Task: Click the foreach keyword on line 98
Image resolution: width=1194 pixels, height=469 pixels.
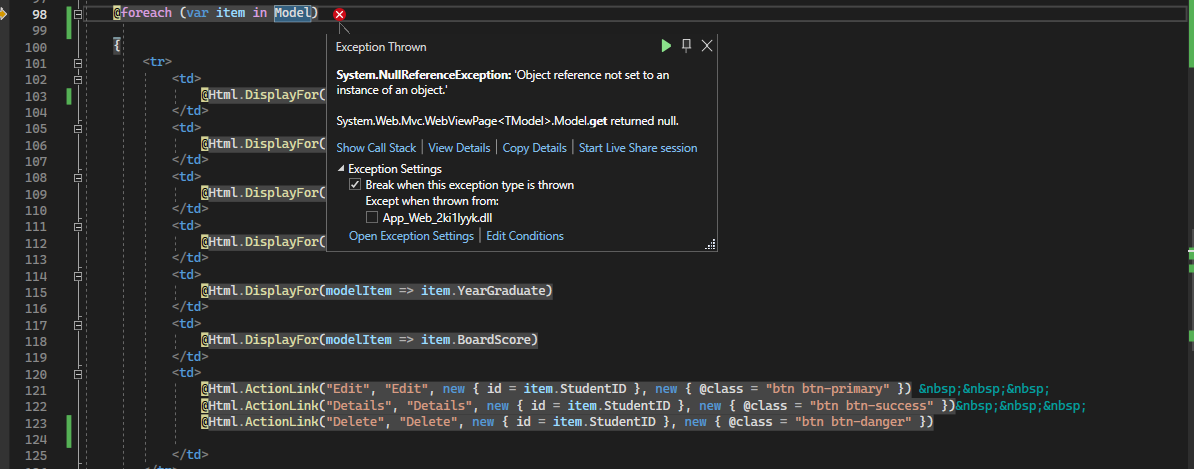Action: click(x=147, y=14)
